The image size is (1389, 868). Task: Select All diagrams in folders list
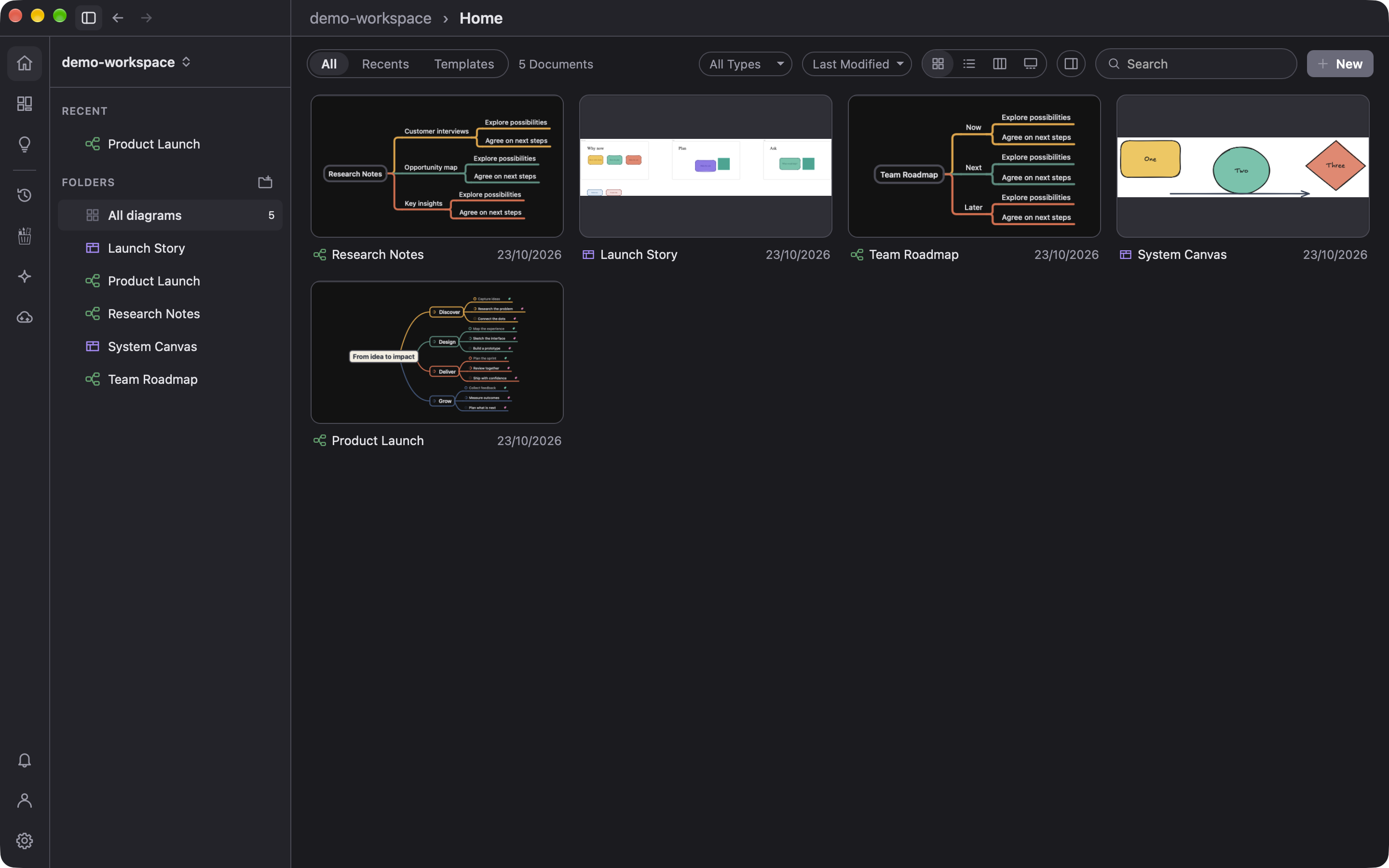[170, 215]
